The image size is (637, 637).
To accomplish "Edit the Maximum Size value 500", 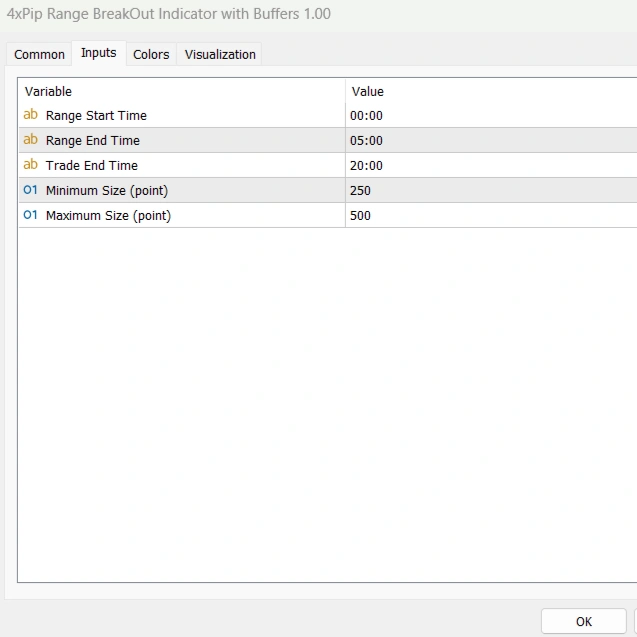I will [x=361, y=216].
